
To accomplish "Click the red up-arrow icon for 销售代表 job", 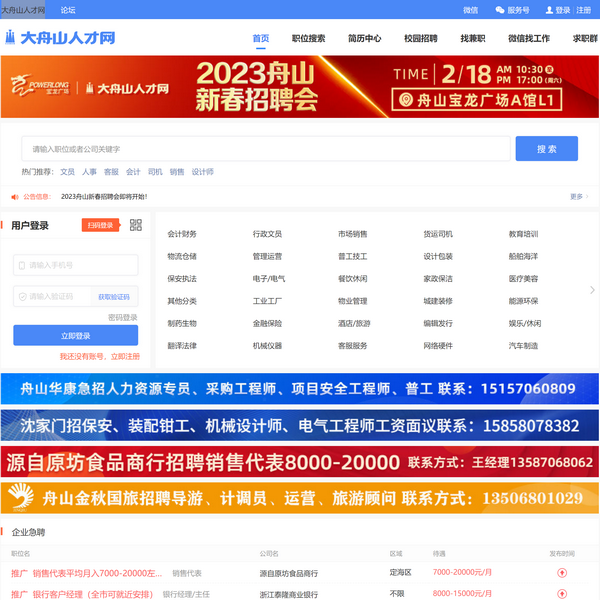I will click(x=562, y=573).
